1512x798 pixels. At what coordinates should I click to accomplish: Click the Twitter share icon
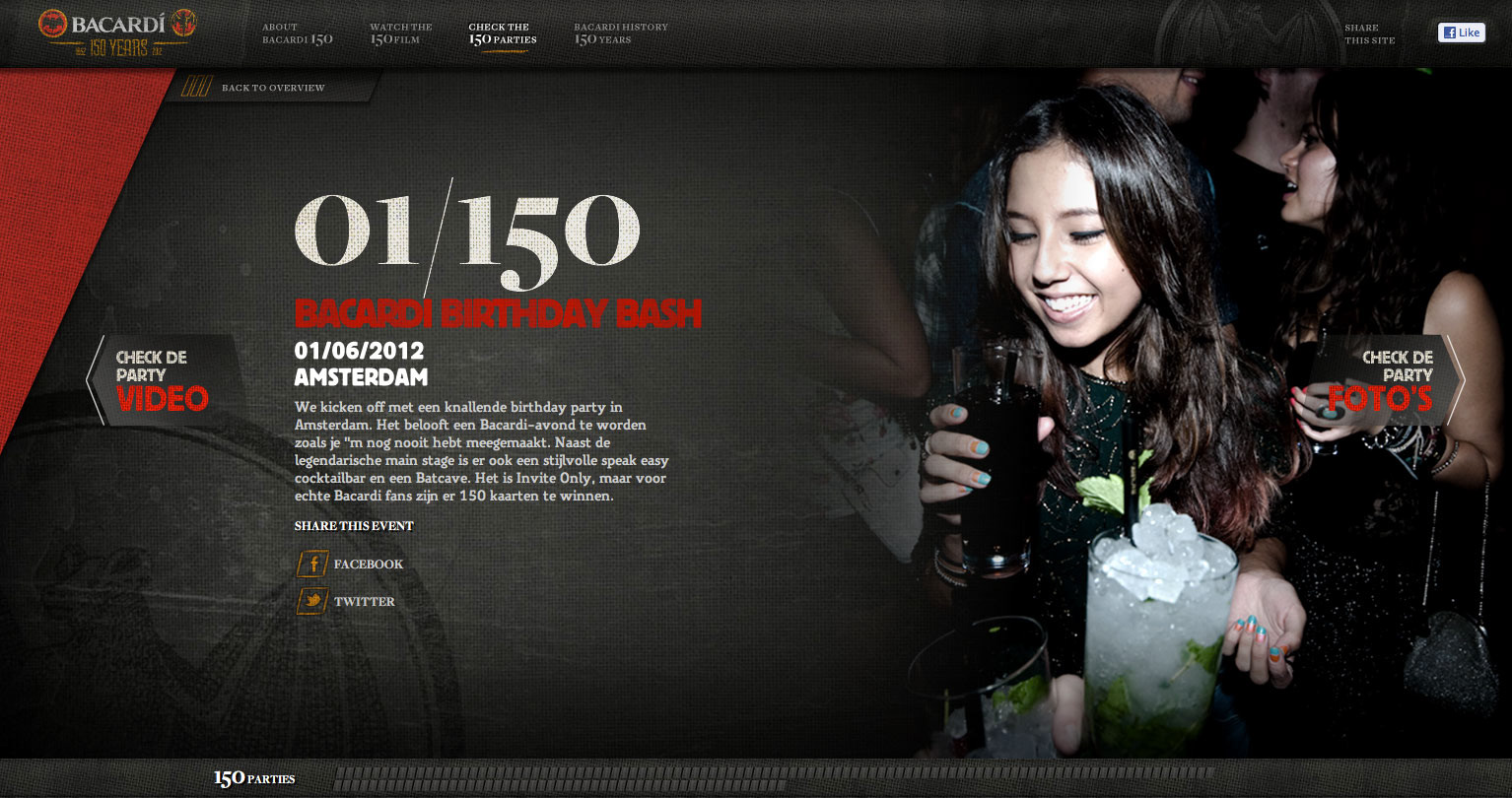pyautogui.click(x=312, y=601)
